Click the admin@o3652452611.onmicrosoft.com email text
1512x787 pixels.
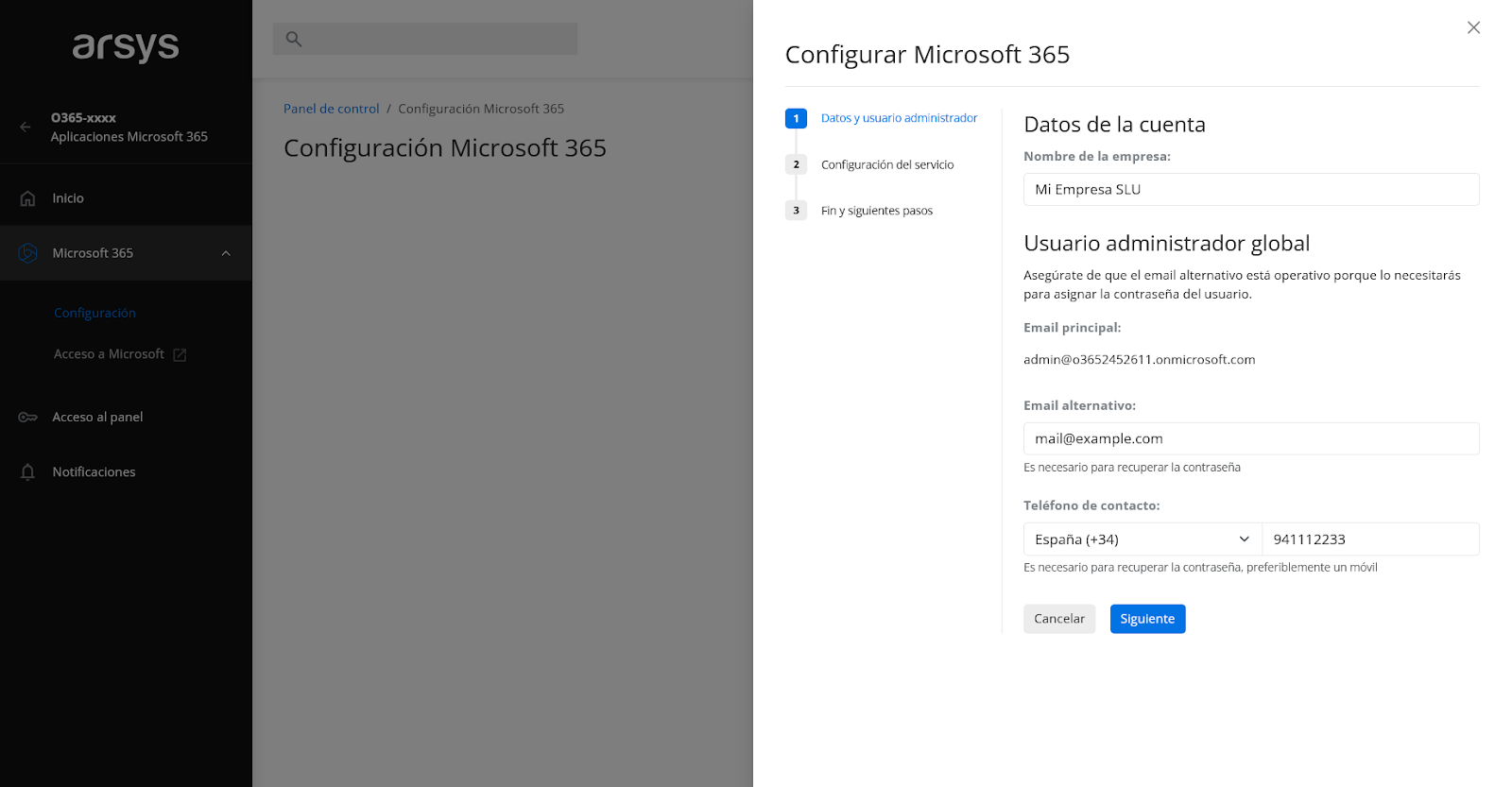[1139, 360]
